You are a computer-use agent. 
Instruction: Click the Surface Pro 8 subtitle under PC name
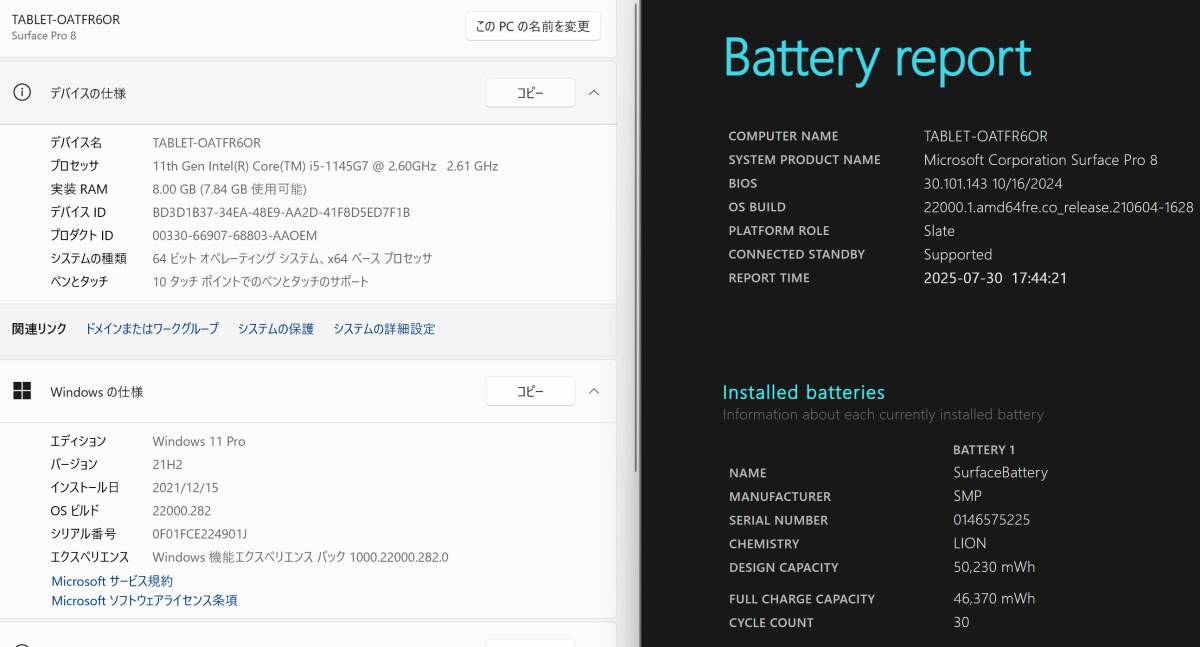(x=44, y=36)
